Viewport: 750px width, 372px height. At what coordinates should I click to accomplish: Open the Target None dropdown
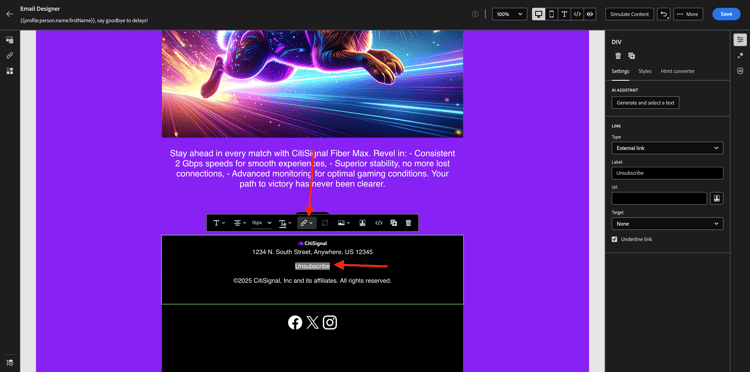click(x=667, y=224)
